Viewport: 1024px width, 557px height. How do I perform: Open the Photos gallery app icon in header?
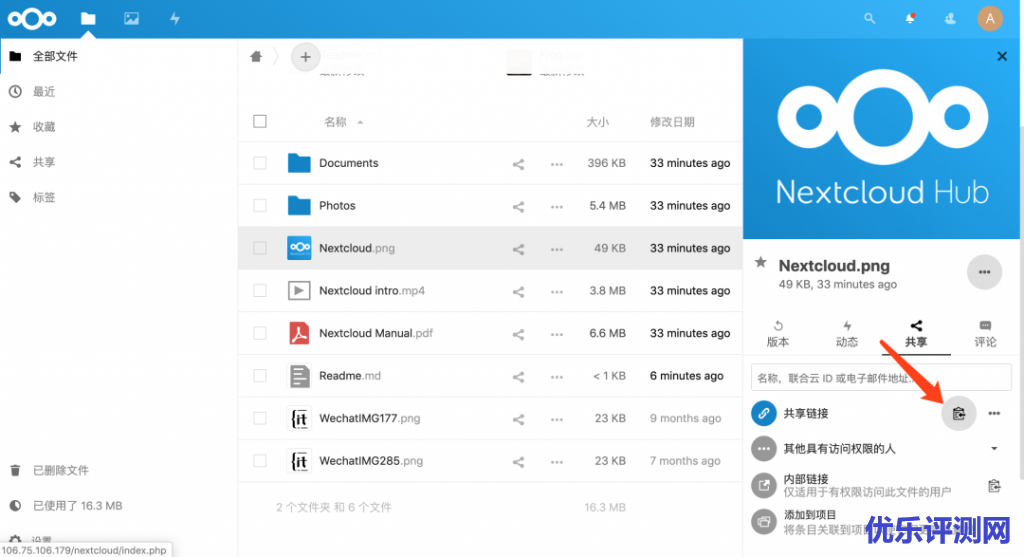[131, 18]
